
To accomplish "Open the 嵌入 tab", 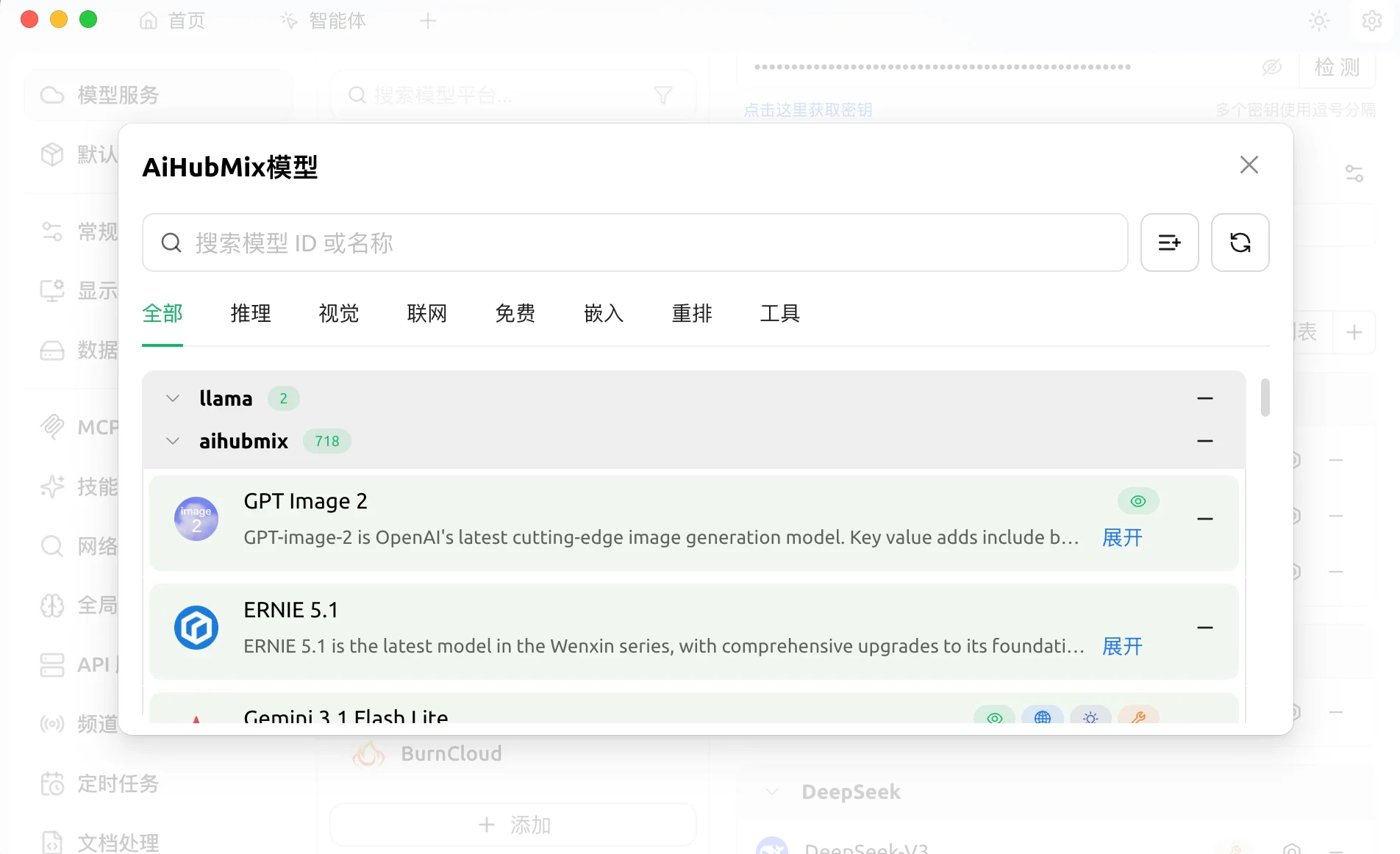I will pos(604,314).
